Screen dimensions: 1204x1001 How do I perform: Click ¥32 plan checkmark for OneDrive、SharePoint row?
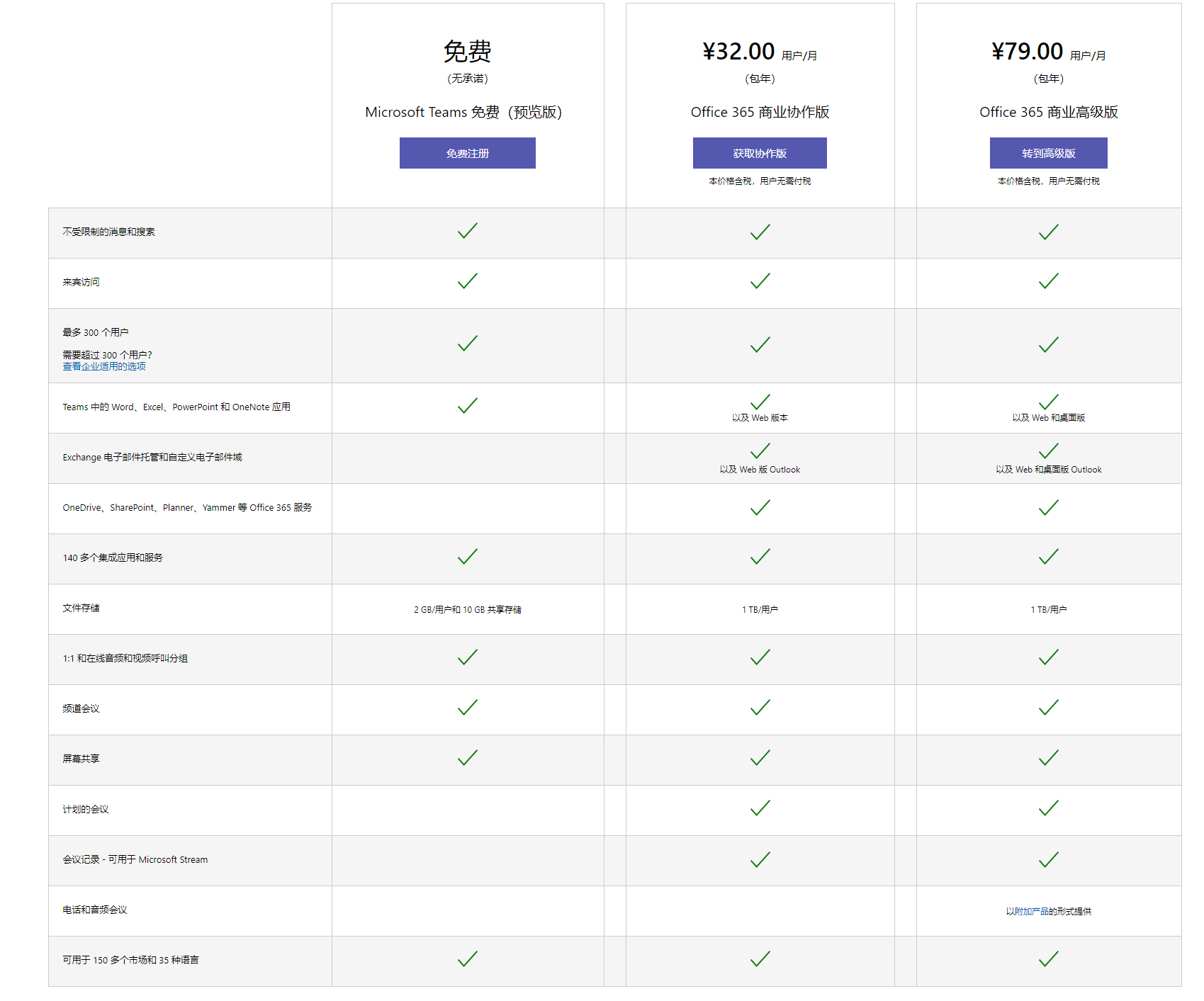pos(760,508)
